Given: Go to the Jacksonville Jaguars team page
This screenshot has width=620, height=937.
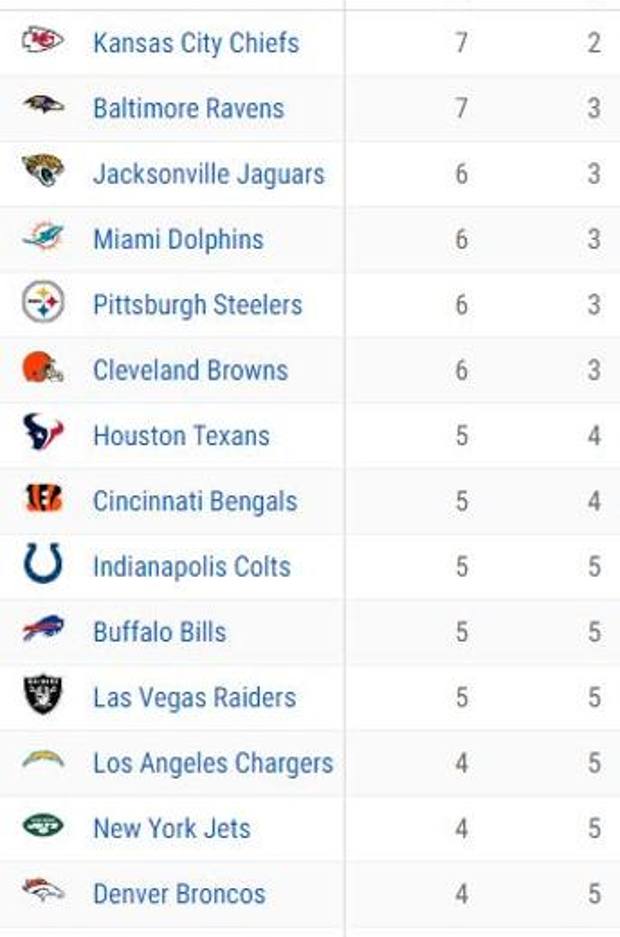Looking at the screenshot, I should (x=208, y=174).
